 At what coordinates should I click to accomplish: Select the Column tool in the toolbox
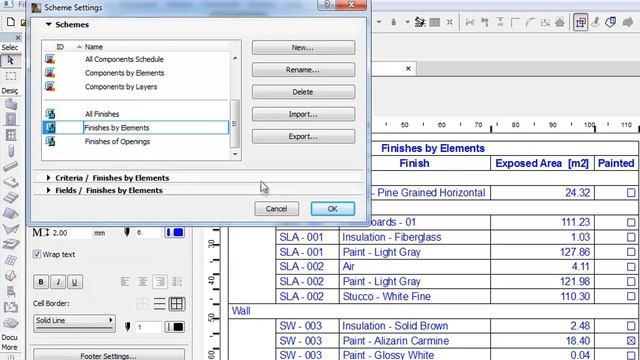(x=11, y=151)
